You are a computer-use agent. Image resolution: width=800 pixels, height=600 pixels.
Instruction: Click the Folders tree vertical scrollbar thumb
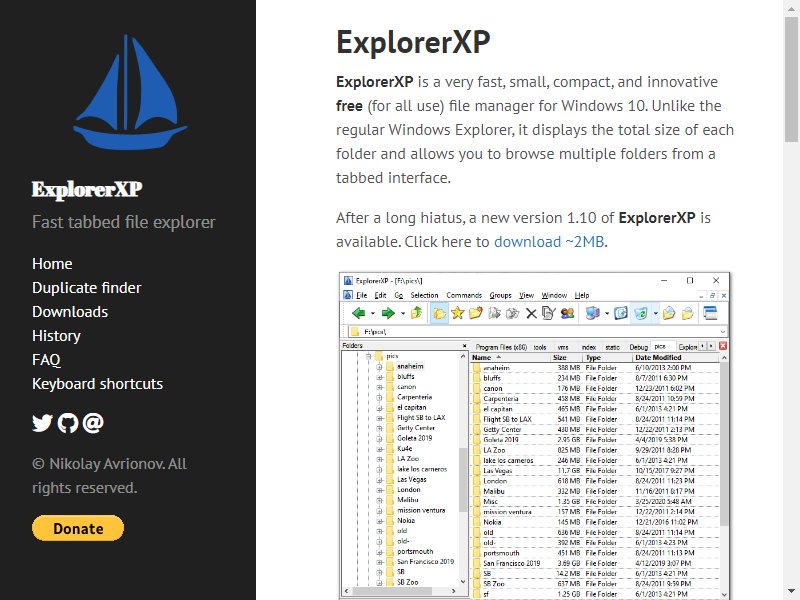(x=463, y=480)
